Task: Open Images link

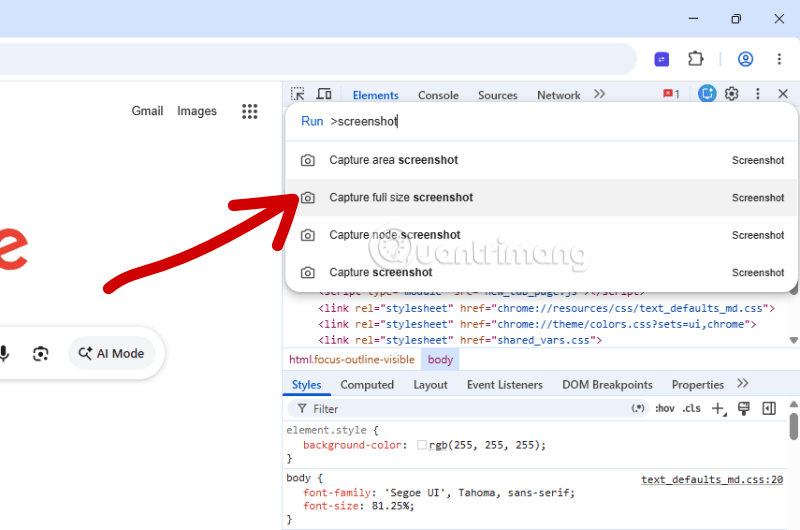Action: tap(197, 111)
